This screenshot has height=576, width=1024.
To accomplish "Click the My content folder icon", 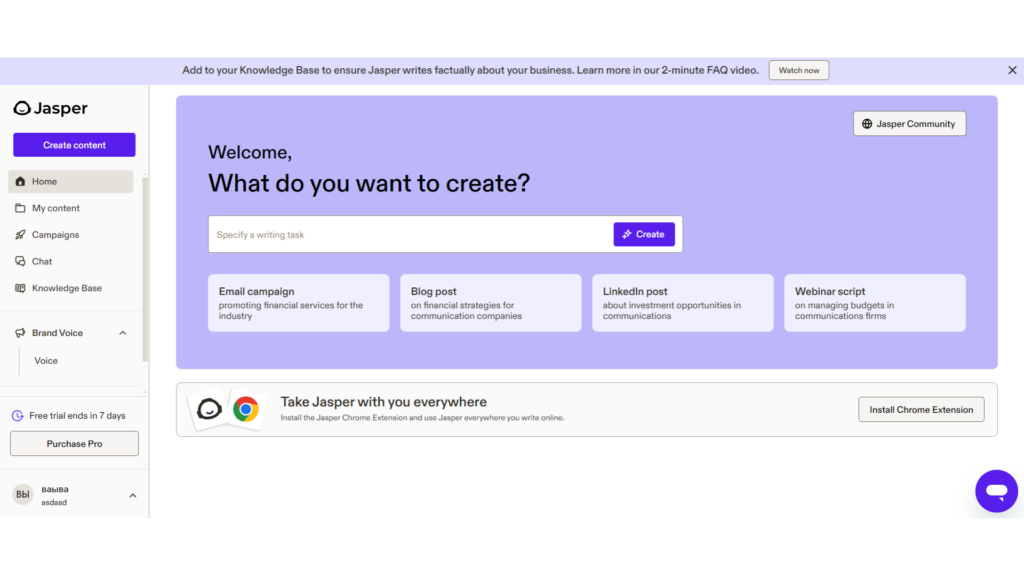I will [20, 208].
